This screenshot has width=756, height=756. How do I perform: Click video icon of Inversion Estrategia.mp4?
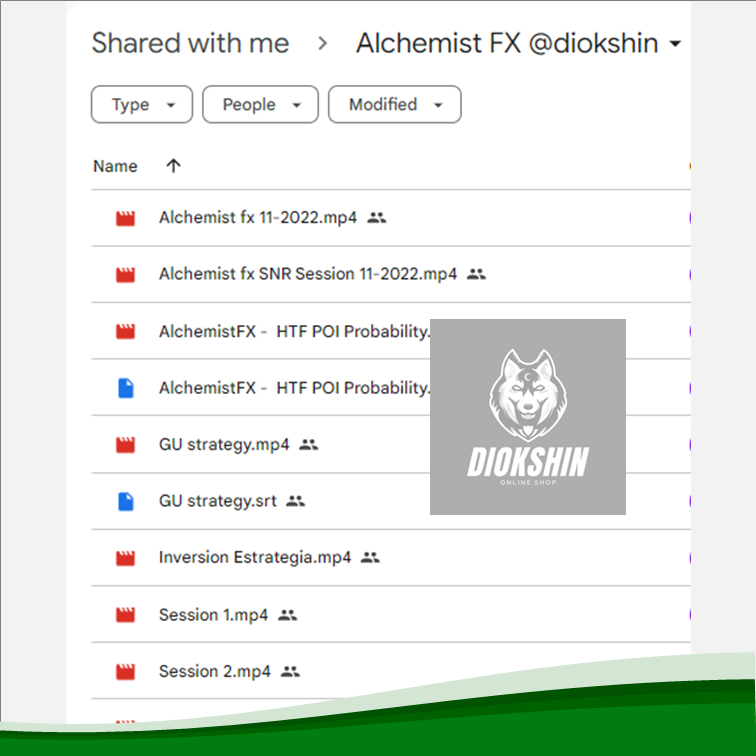pos(125,558)
